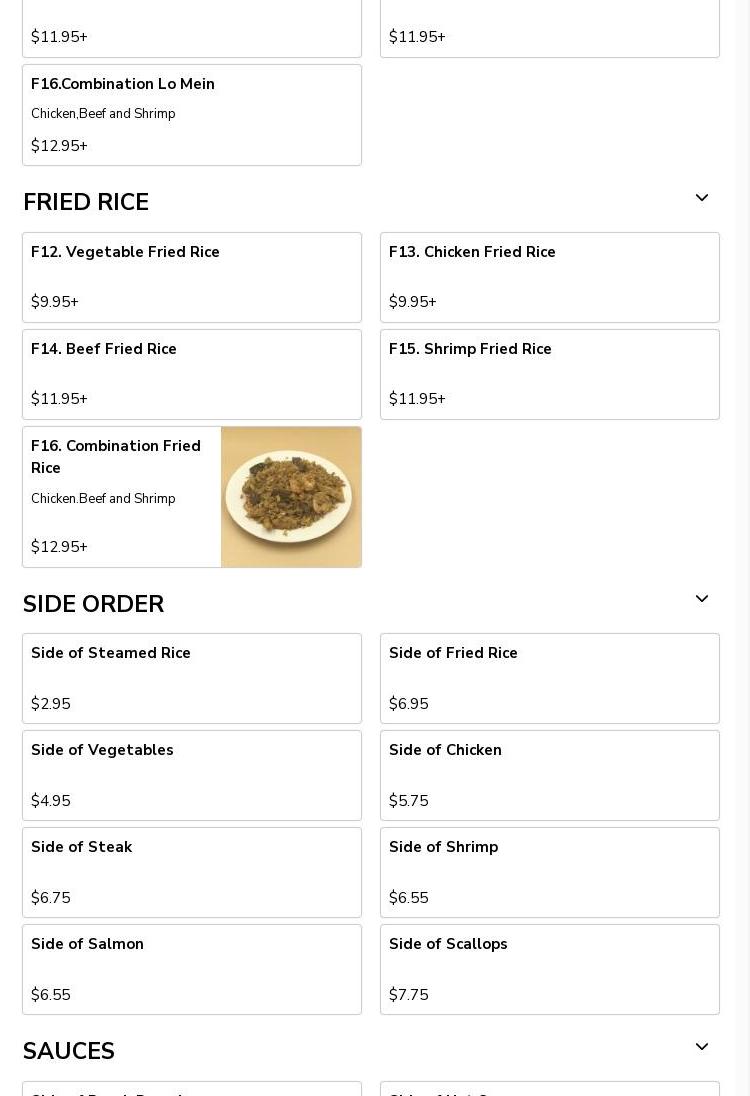Choose F15. Shrimp Fried Rice
Viewport: 750px width, 1096px height.
coord(549,374)
